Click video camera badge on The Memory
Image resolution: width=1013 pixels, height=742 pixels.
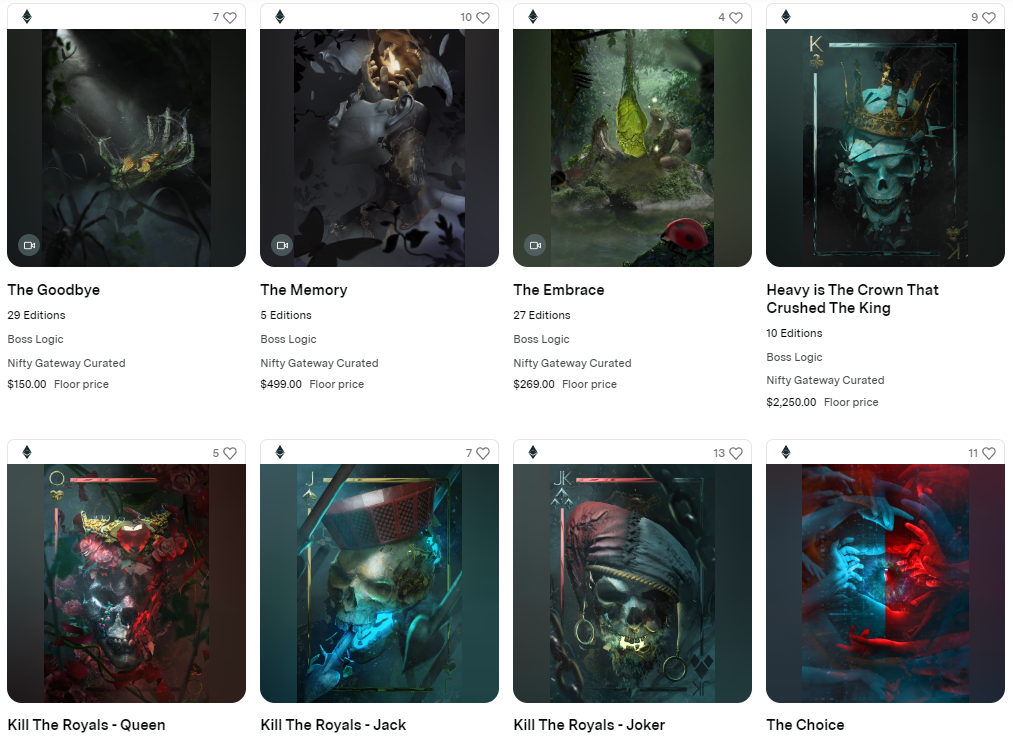282,245
